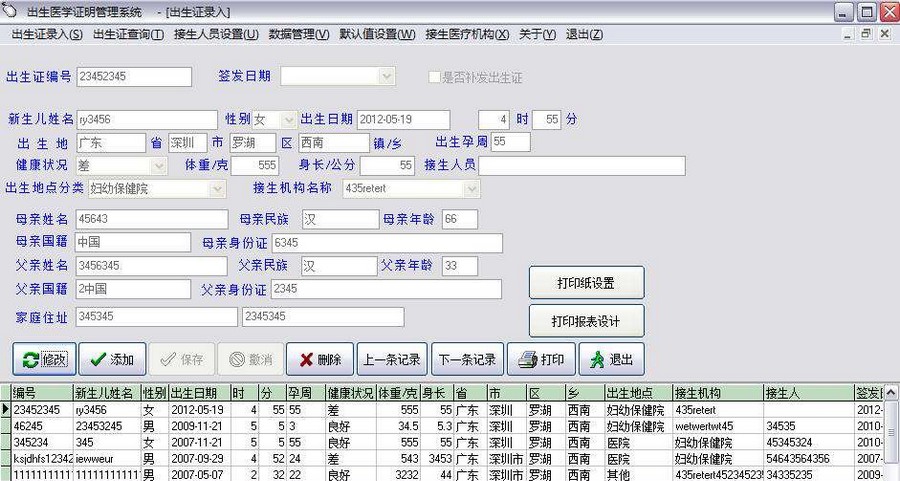Image resolution: width=900 pixels, height=481 pixels.
Task: Click 新生儿姓名 input field
Action: (147, 119)
